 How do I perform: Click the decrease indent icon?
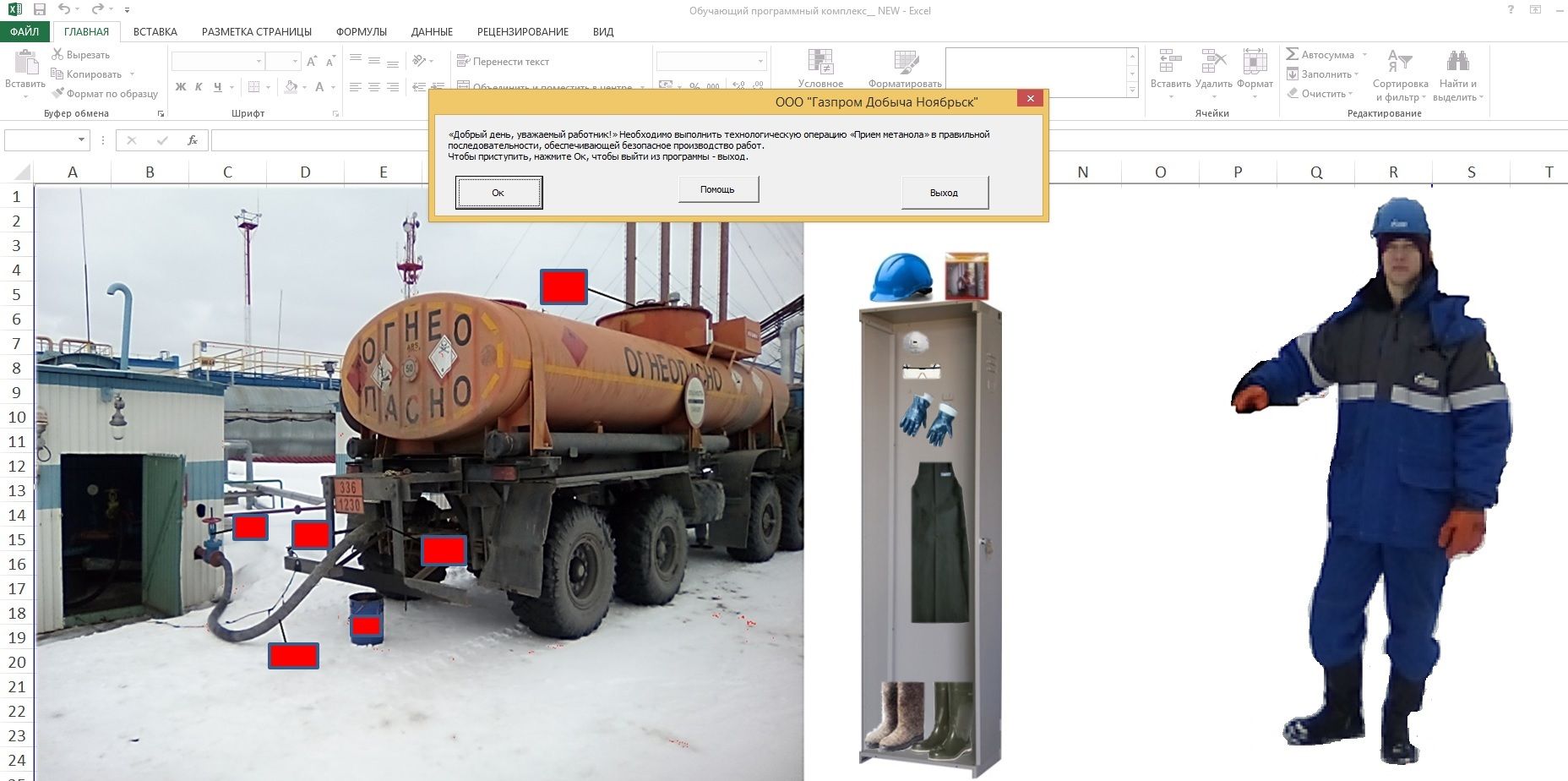click(x=418, y=86)
